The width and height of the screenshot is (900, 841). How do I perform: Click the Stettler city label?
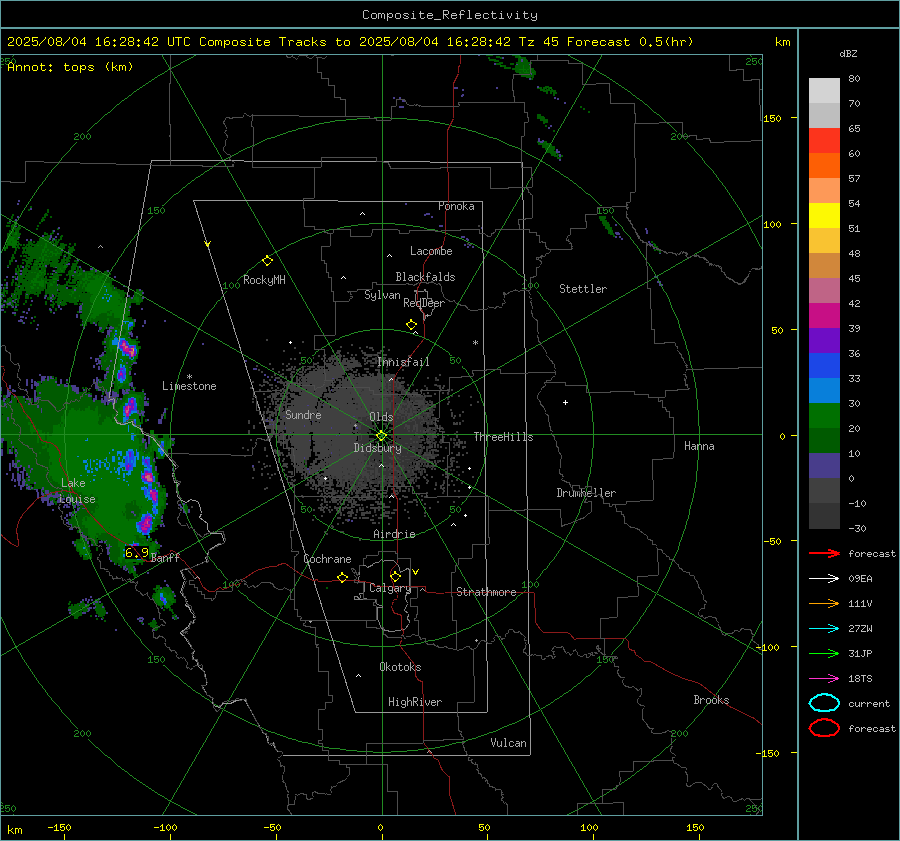click(x=583, y=289)
